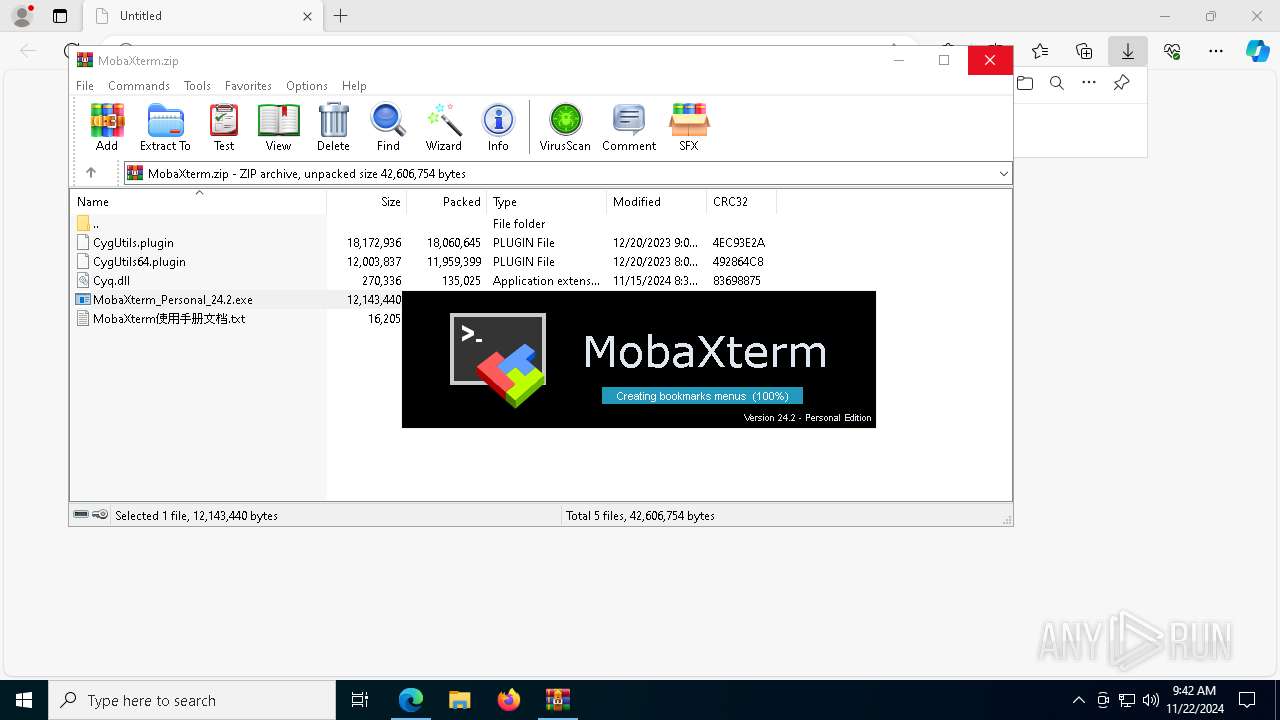Screen dimensions: 1280x720
Task: Open the archive Info icon
Action: click(498, 127)
